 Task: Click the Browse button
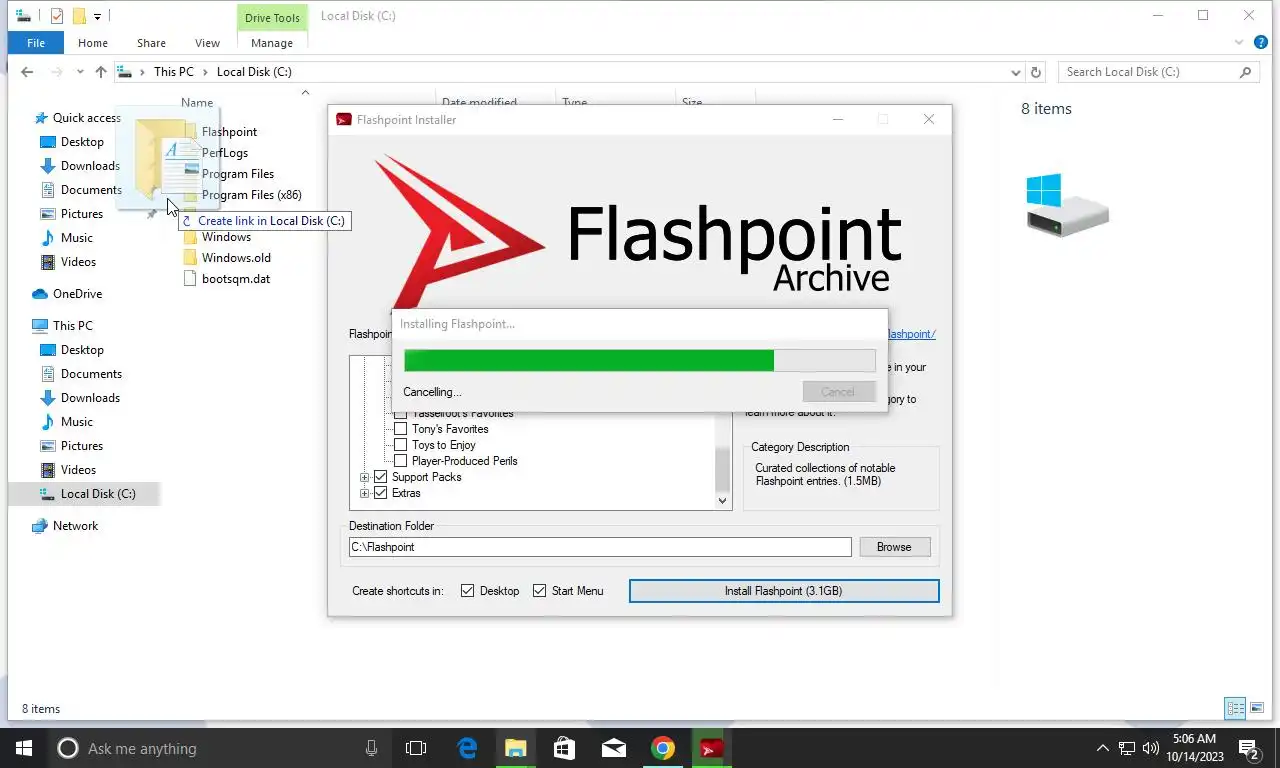(894, 547)
